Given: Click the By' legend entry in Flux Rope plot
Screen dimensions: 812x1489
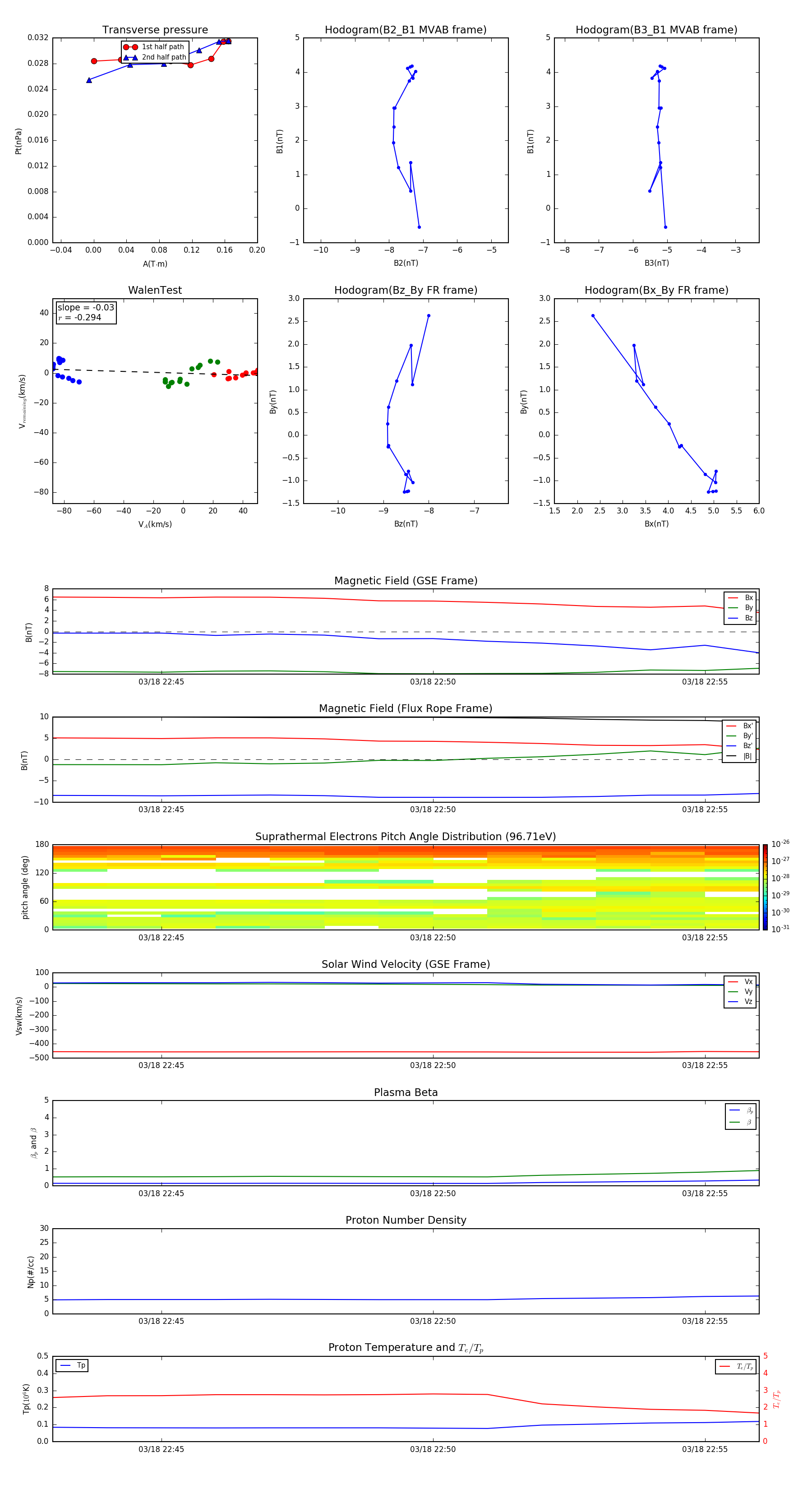Looking at the screenshot, I should 739,736.
